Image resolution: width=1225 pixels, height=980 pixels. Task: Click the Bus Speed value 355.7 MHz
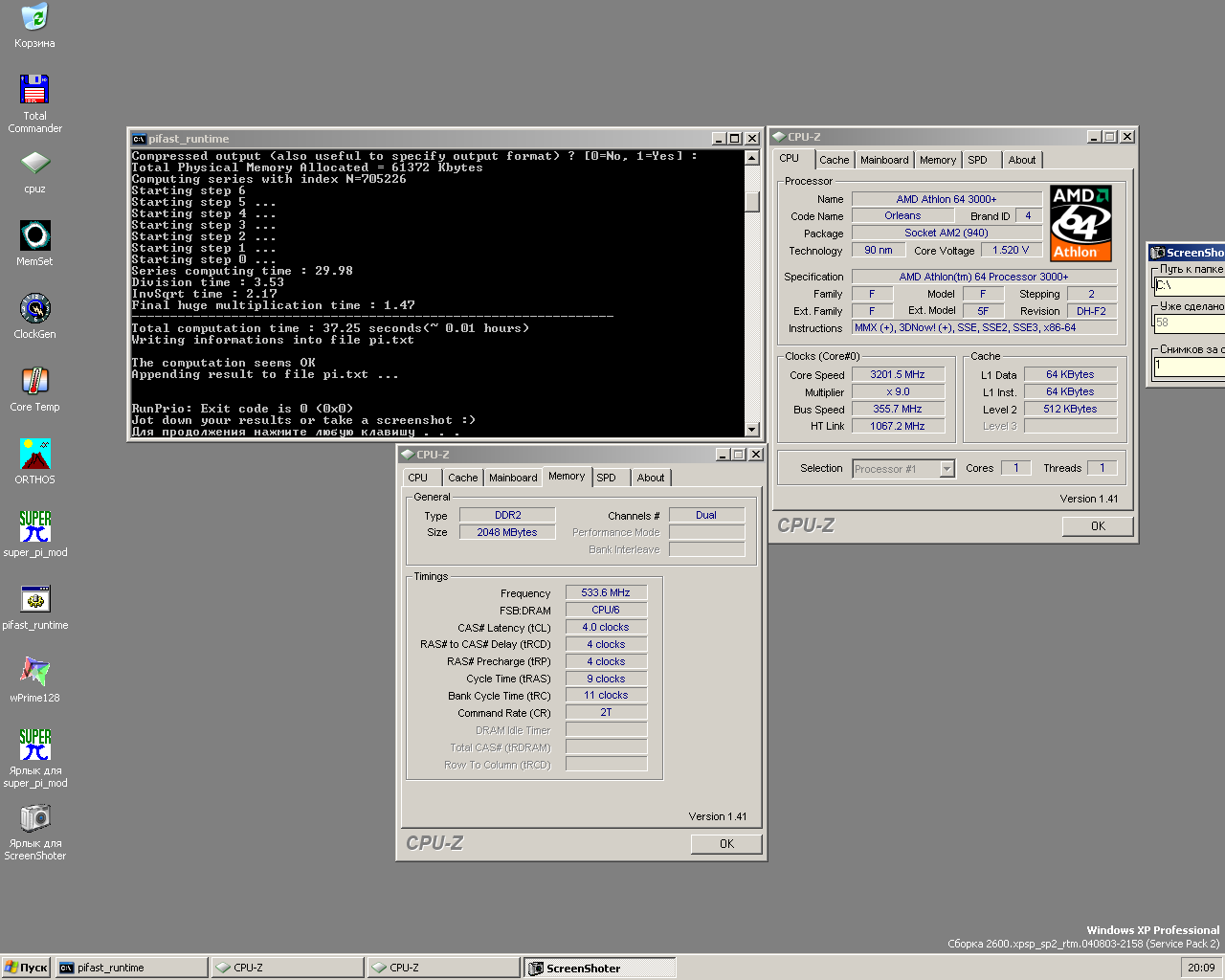pyautogui.click(x=898, y=409)
